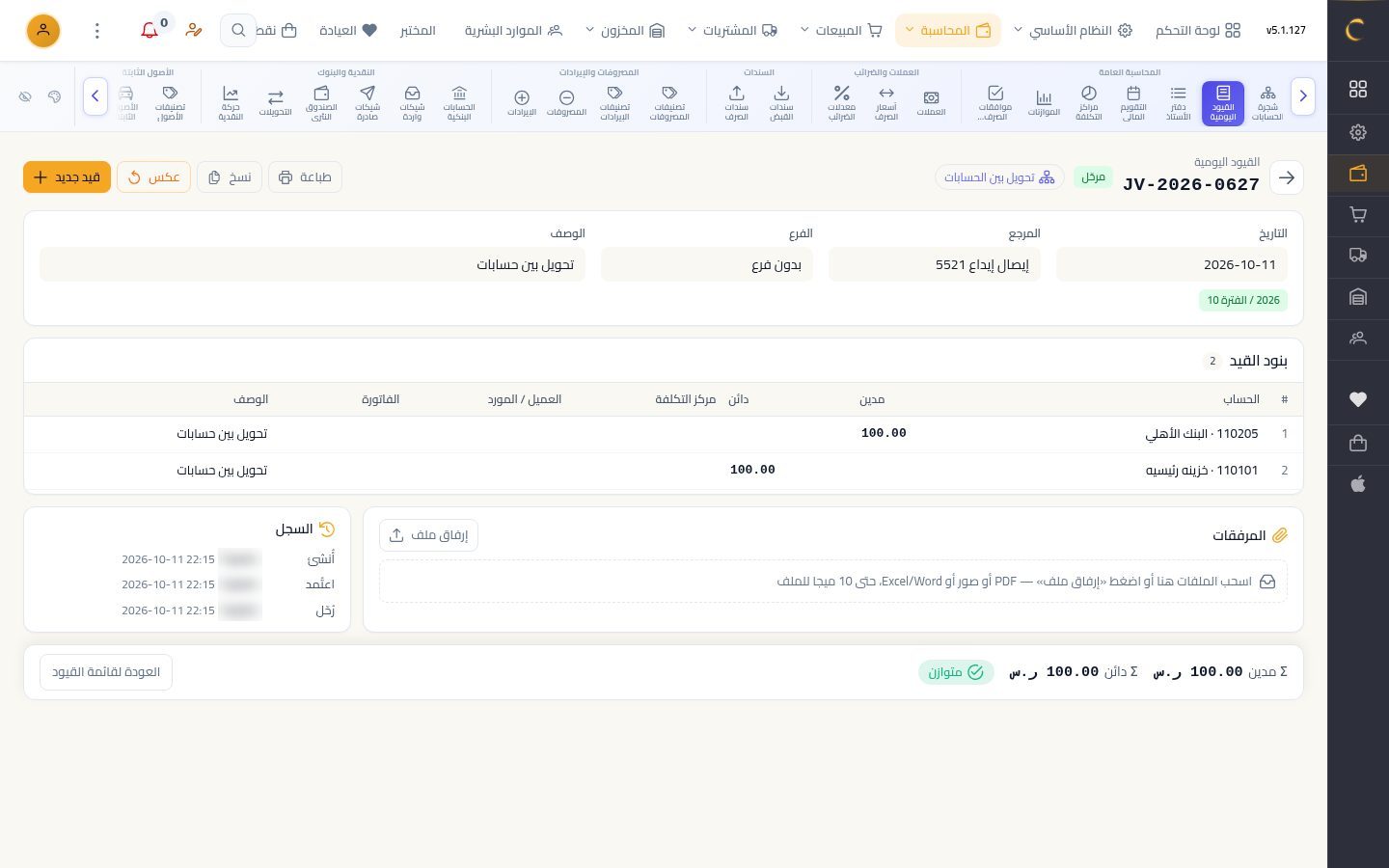Open payment vouchers (سندات الصرف)

click(x=736, y=102)
